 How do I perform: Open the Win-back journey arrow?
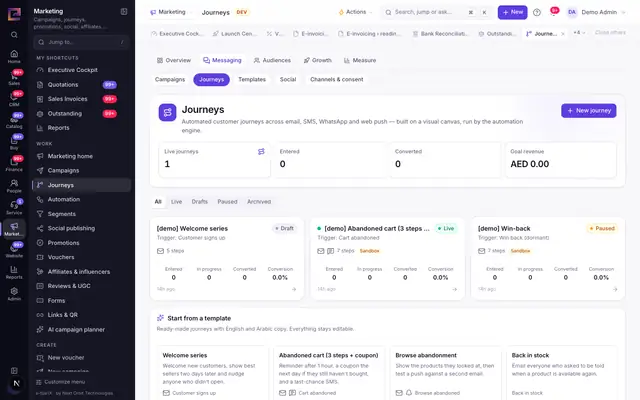(615, 289)
